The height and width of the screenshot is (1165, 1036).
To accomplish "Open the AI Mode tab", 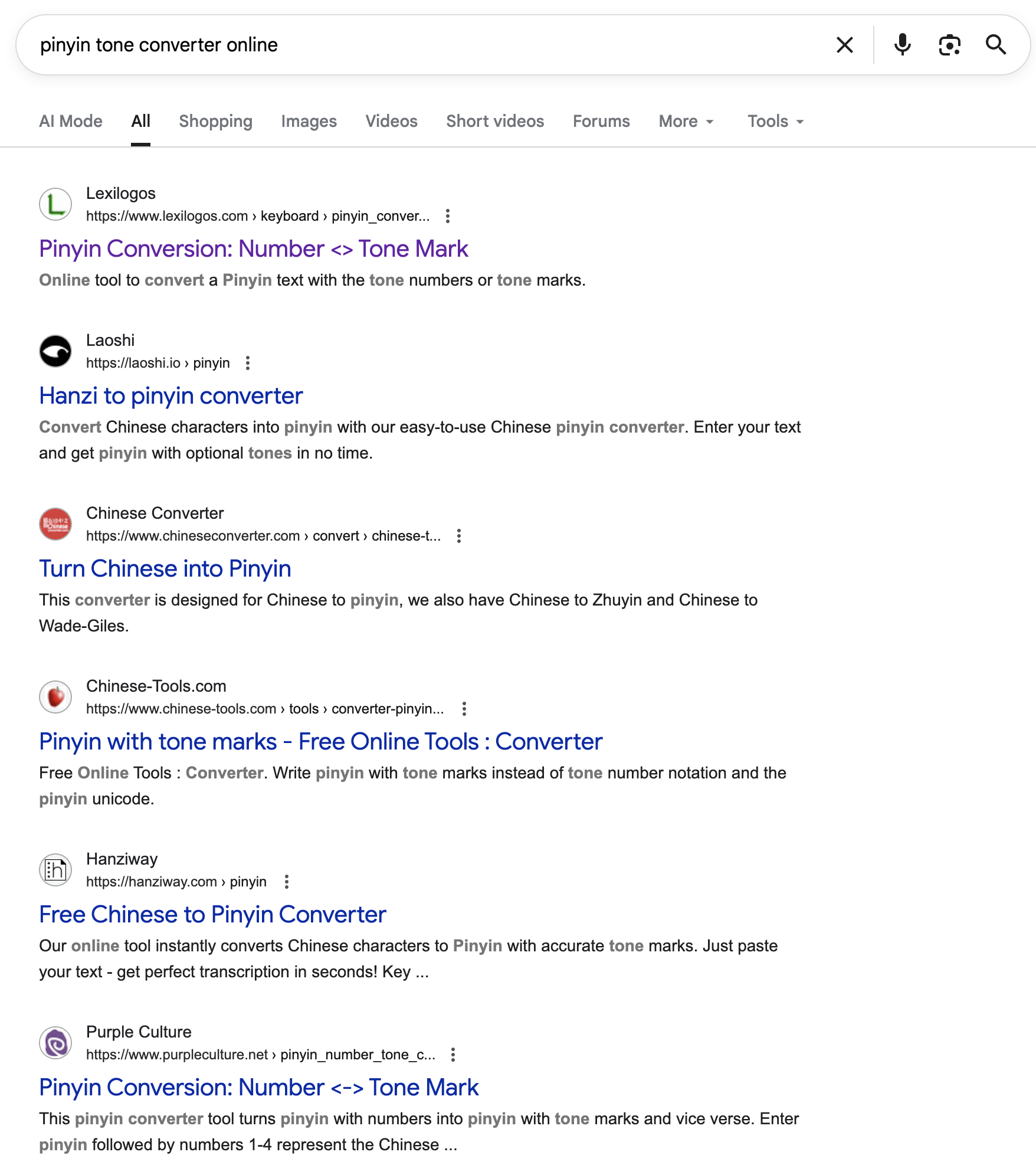I will pos(71,121).
